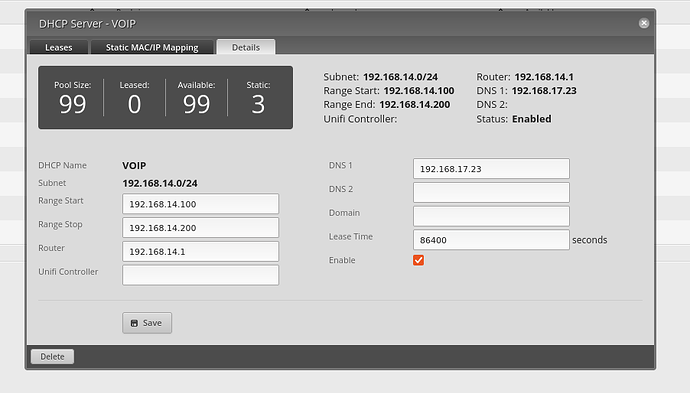Image resolution: width=690 pixels, height=393 pixels.
Task: Click the summary 'DNS 2:' label
Action: tap(492, 105)
